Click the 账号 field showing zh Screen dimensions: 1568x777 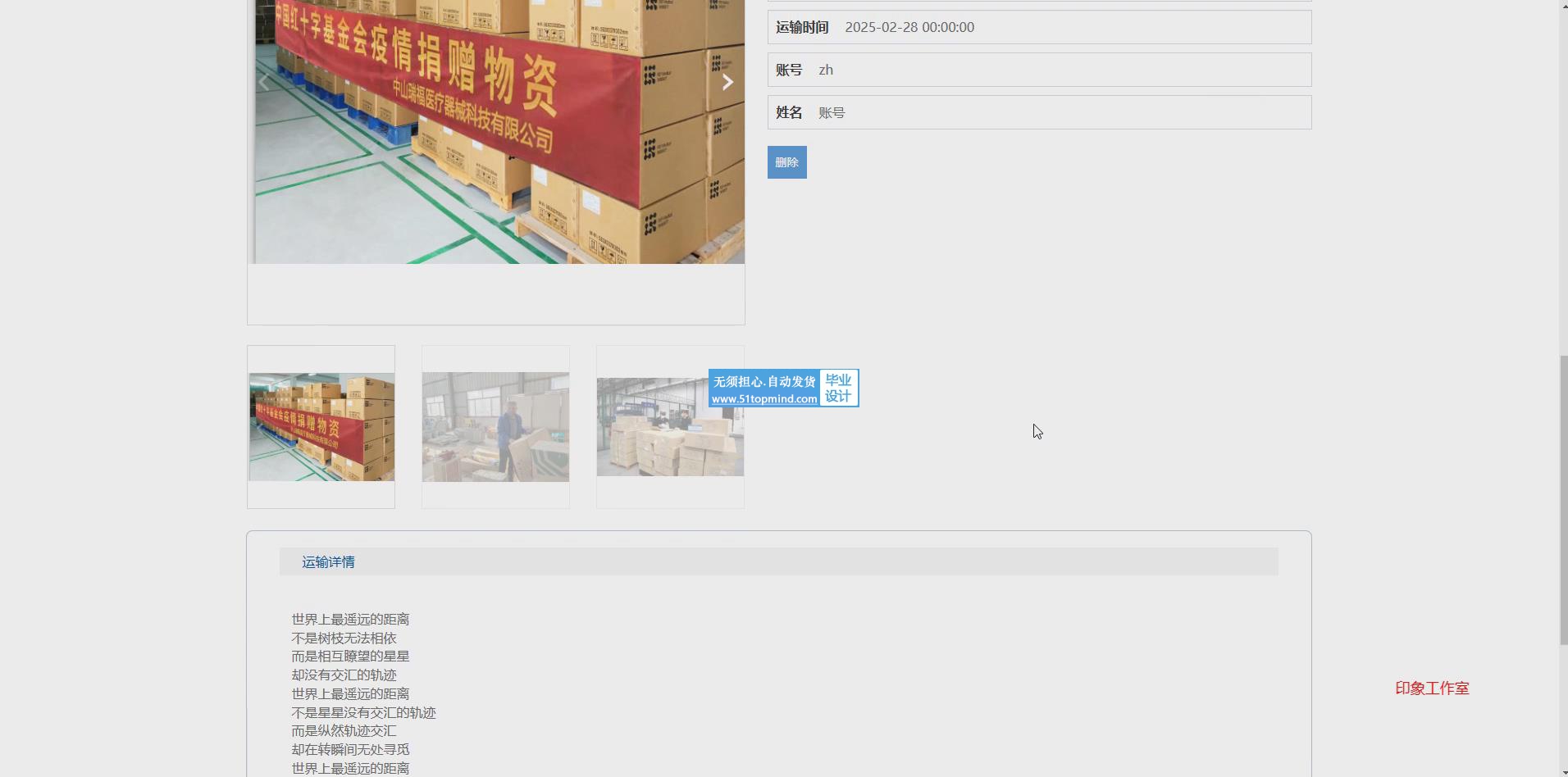tap(826, 70)
